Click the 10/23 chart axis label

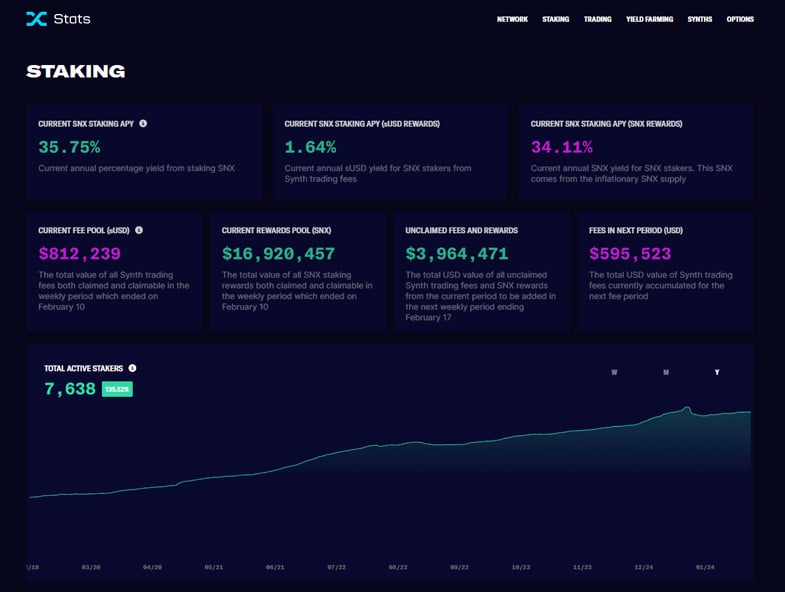(521, 567)
